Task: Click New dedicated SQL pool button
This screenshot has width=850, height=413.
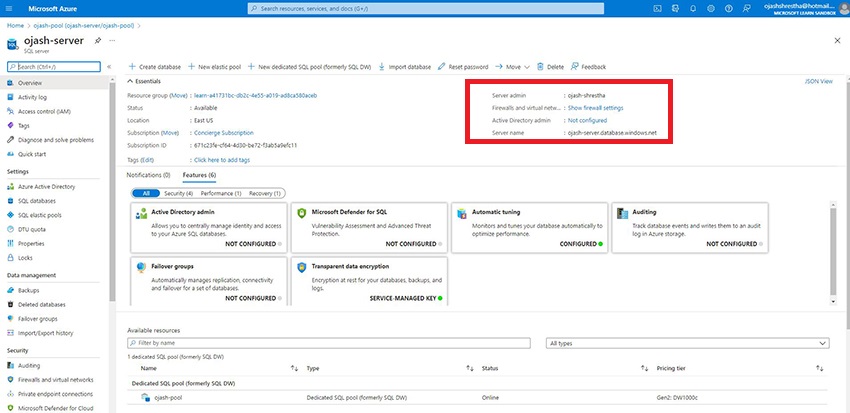Action: (x=309, y=67)
